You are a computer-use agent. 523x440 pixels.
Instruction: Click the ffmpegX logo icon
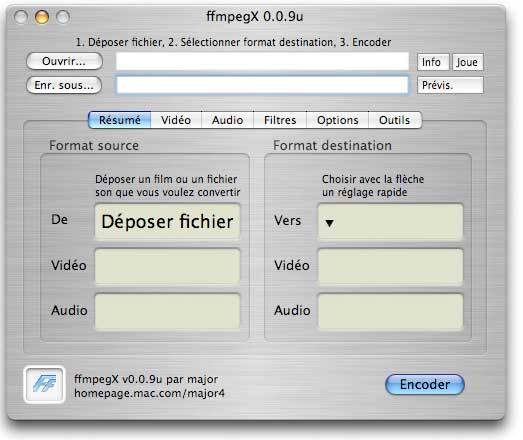pos(44,385)
